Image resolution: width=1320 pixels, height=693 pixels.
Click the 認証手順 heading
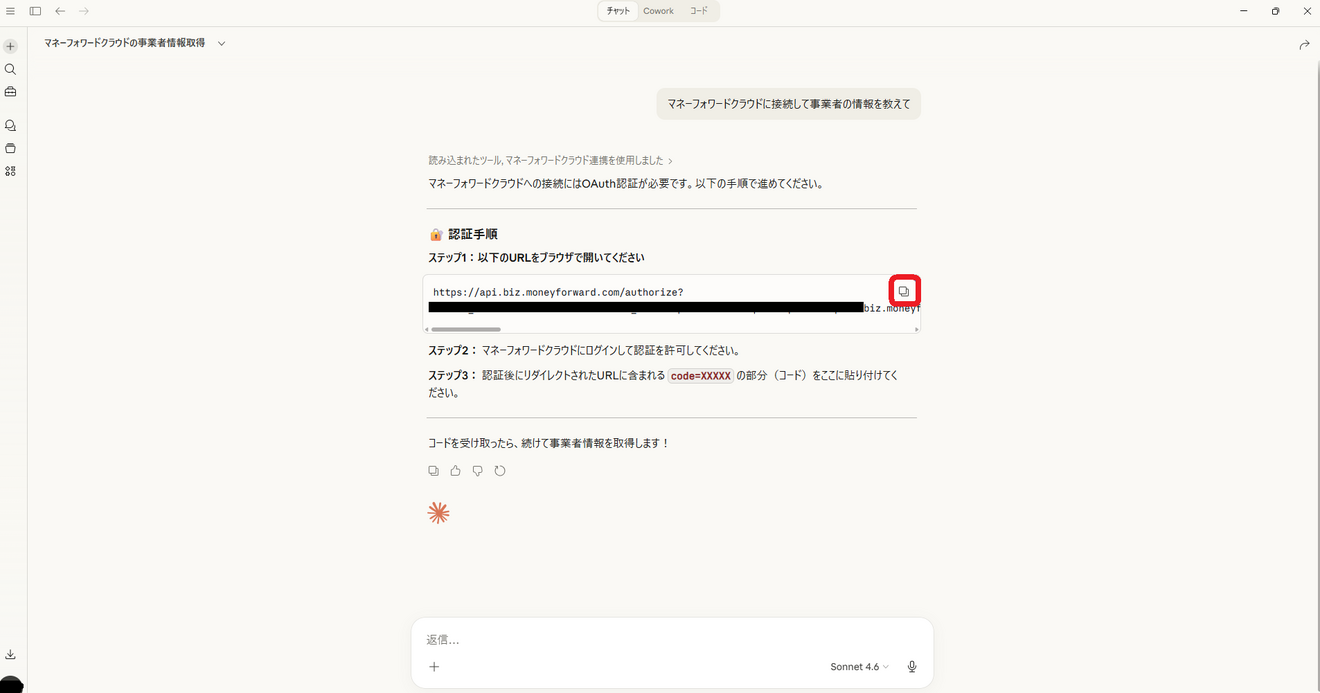pos(473,234)
